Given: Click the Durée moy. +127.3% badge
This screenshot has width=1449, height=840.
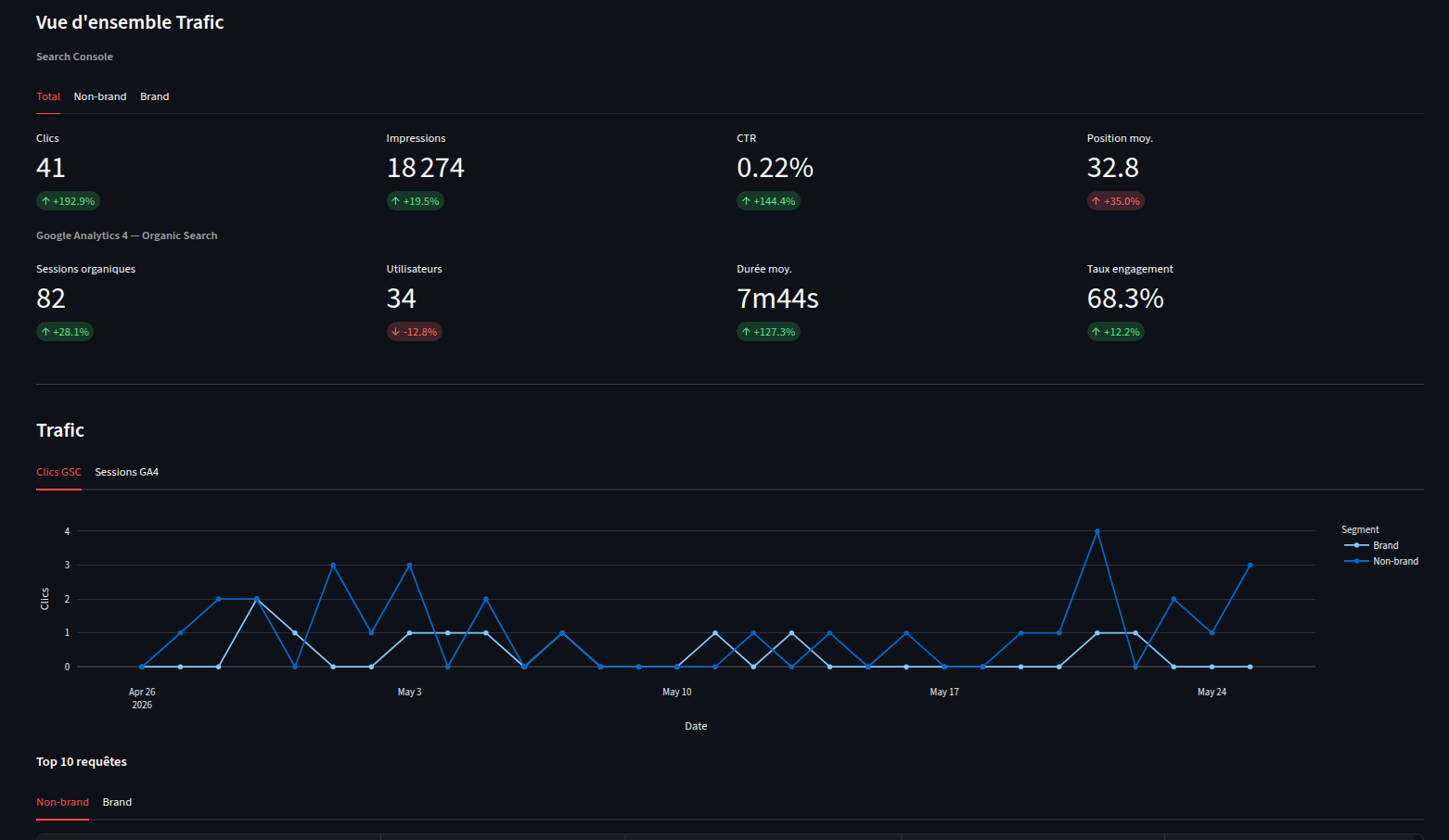Looking at the screenshot, I should click(x=768, y=332).
